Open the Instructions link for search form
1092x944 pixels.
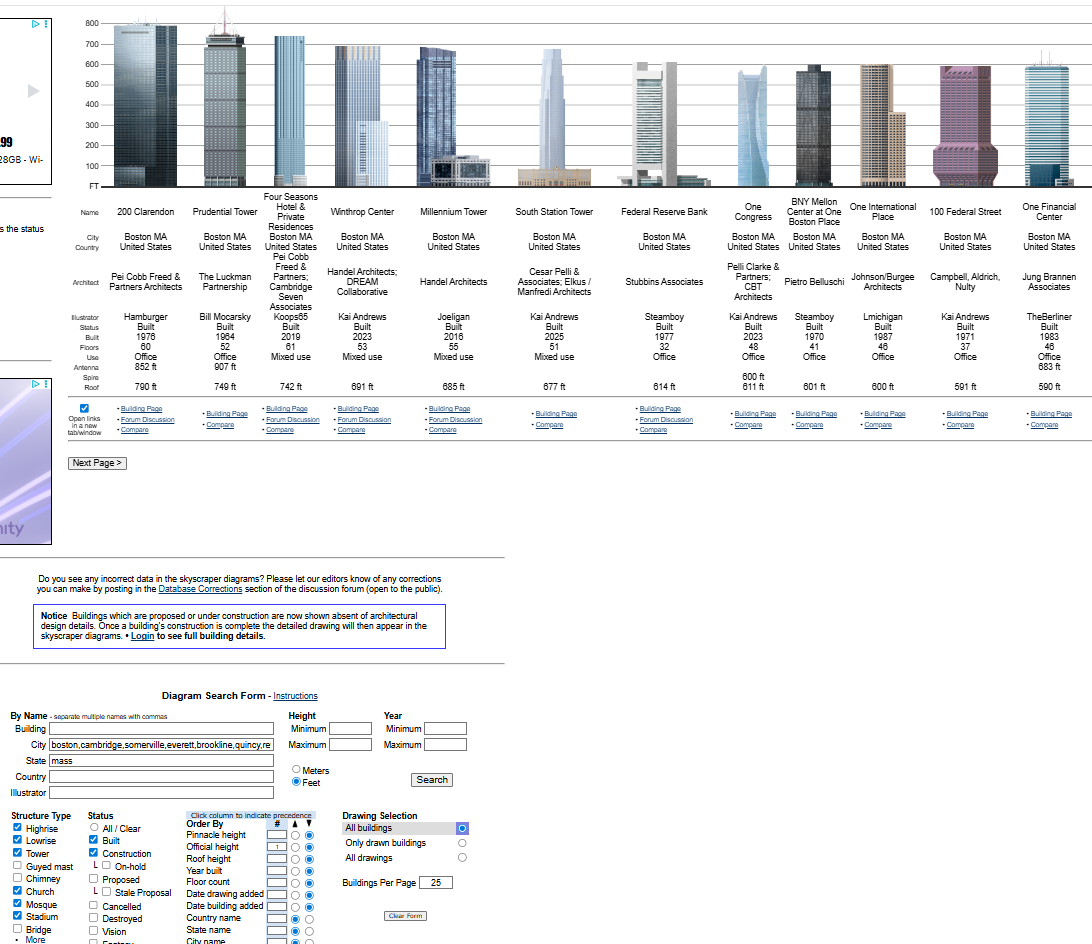(295, 696)
